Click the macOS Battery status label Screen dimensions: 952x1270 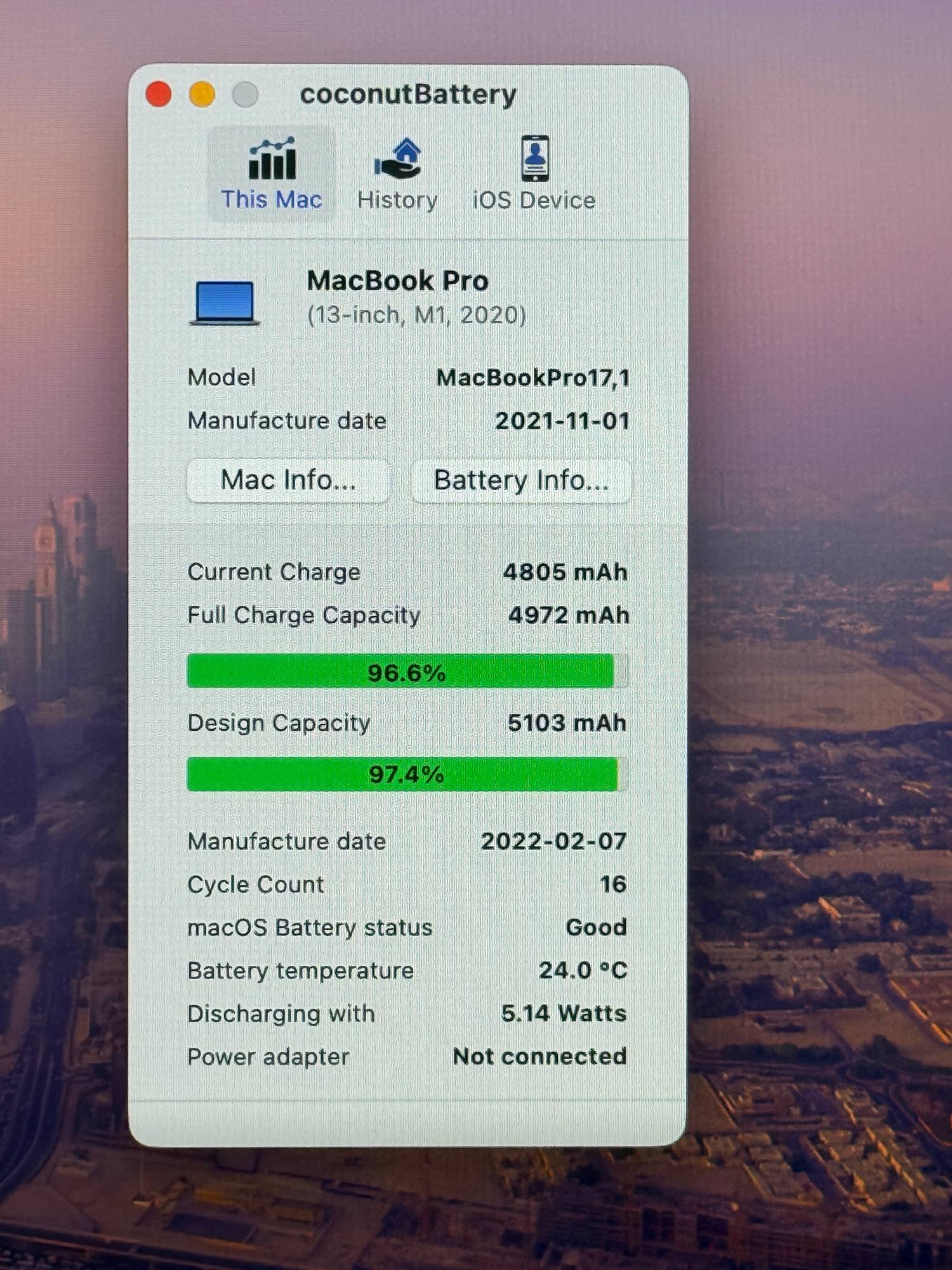[x=310, y=928]
